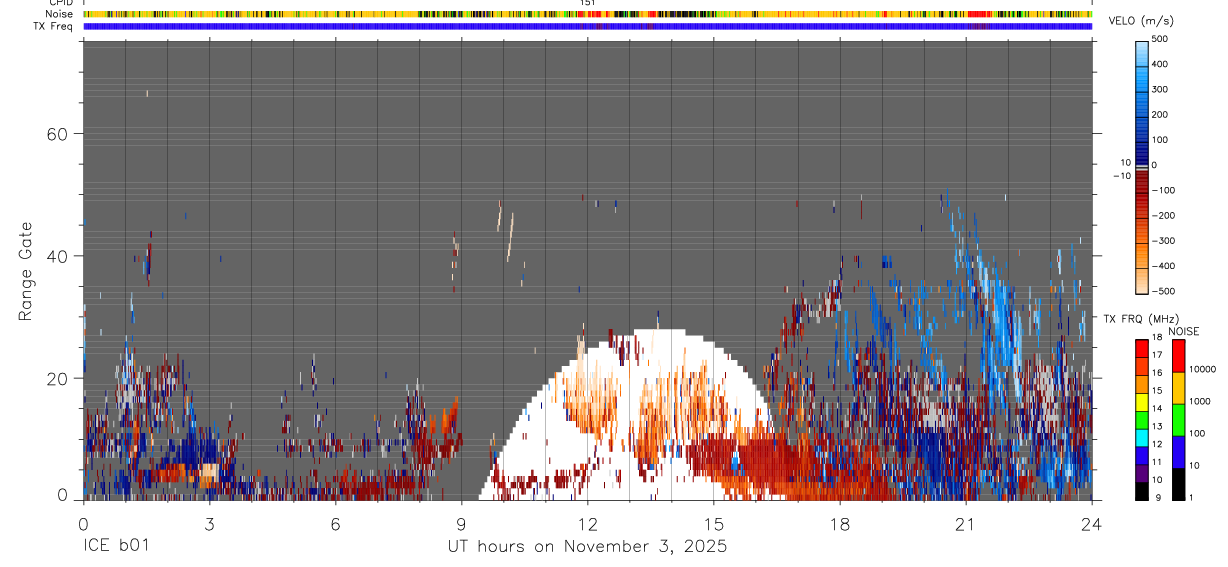Click the 9 tick on UT hours axis
Image resolution: width=1228 pixels, height=567 pixels.
tap(461, 523)
